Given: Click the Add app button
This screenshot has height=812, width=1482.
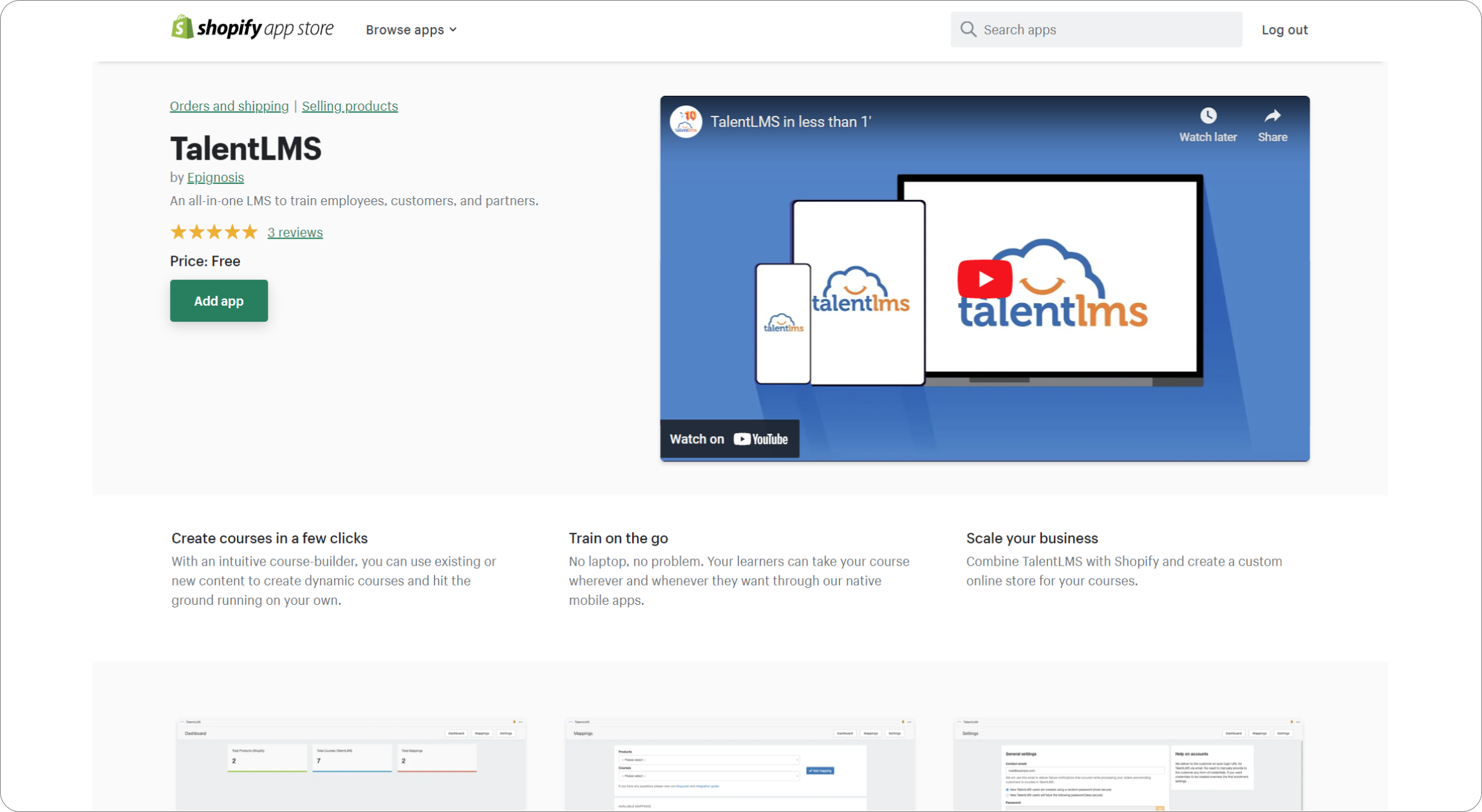Looking at the screenshot, I should pyautogui.click(x=219, y=300).
